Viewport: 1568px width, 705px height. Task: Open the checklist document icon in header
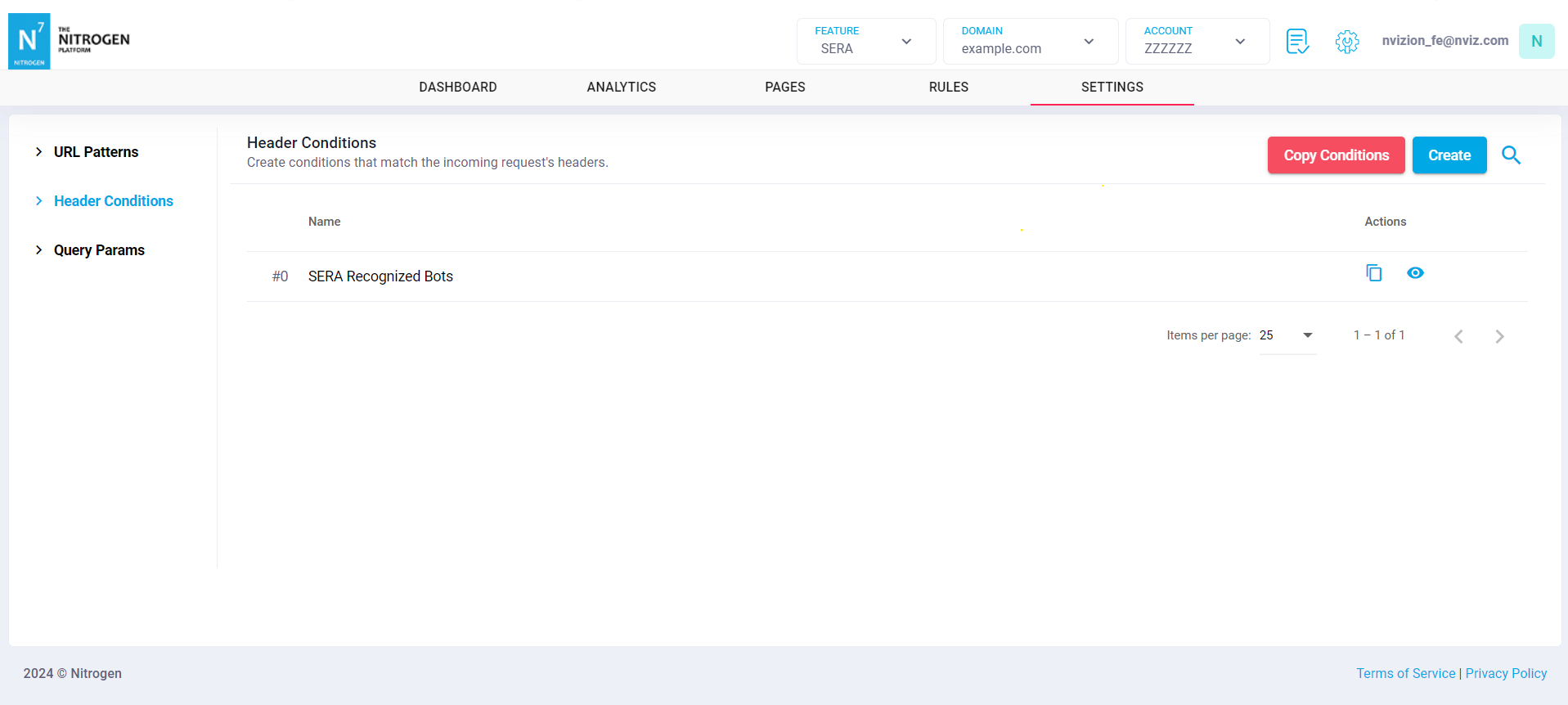click(x=1297, y=41)
